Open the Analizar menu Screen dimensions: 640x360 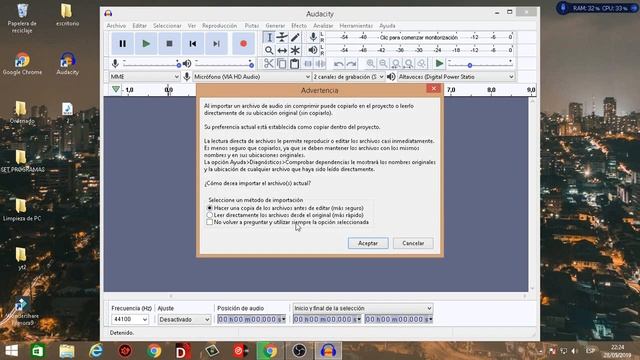click(323, 26)
